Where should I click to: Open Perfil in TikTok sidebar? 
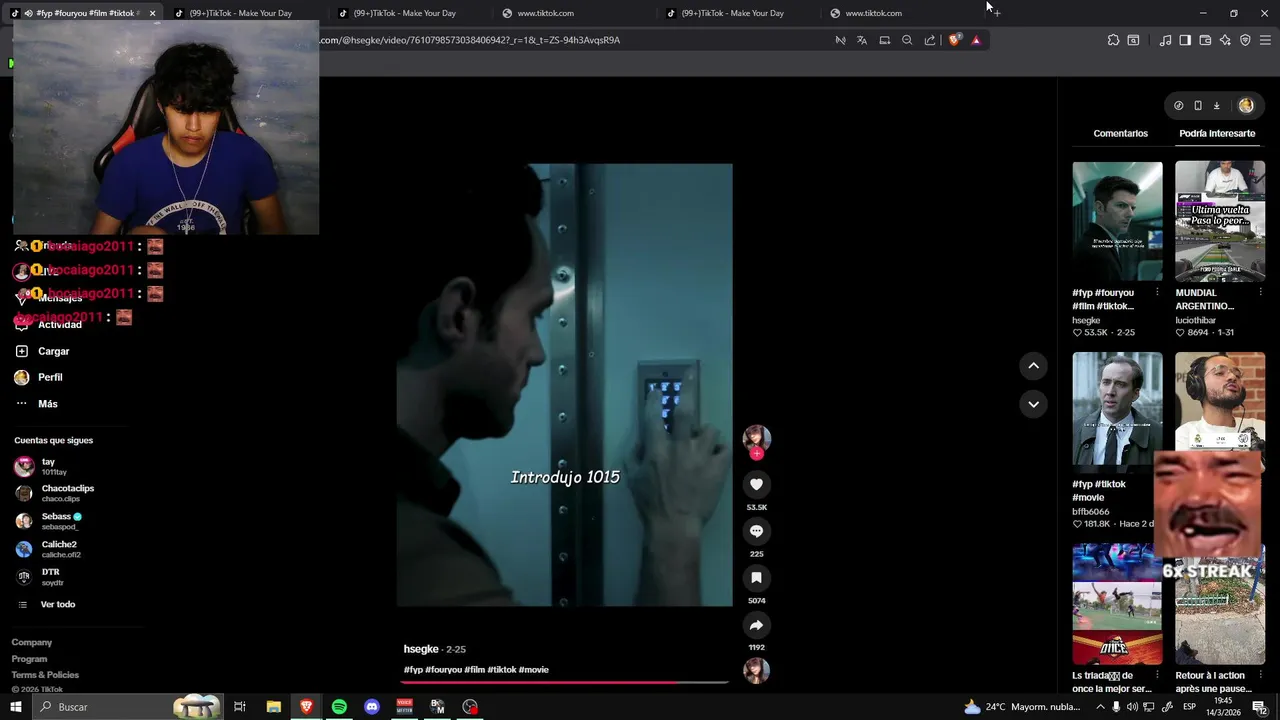coord(38,377)
